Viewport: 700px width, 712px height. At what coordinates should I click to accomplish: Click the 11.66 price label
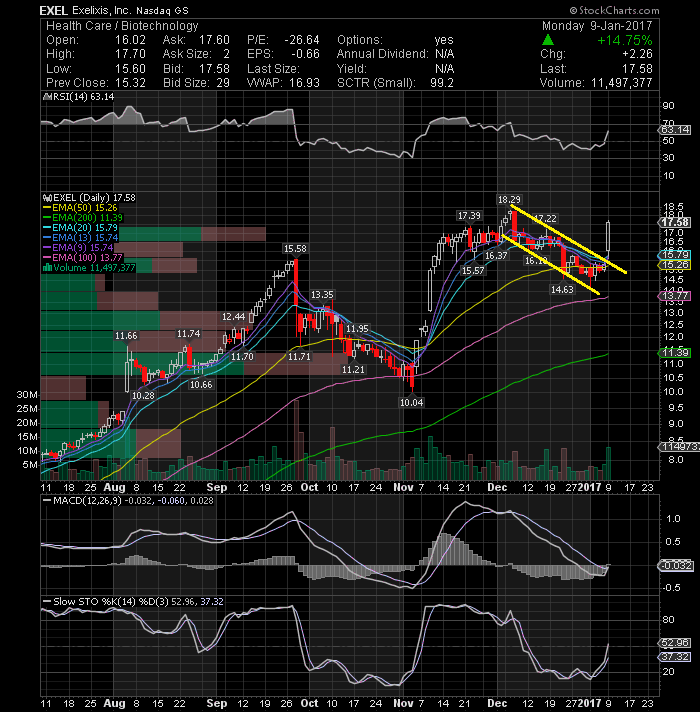[x=126, y=336]
